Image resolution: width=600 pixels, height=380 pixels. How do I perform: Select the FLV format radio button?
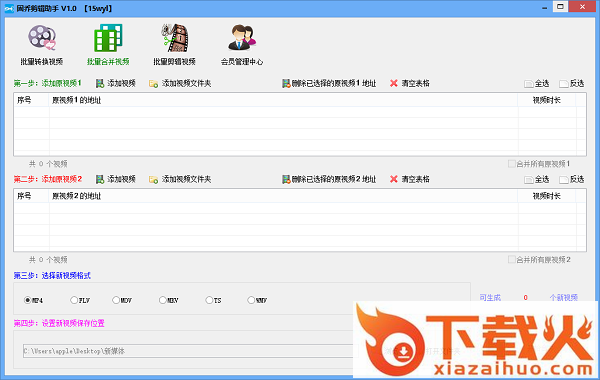74,300
